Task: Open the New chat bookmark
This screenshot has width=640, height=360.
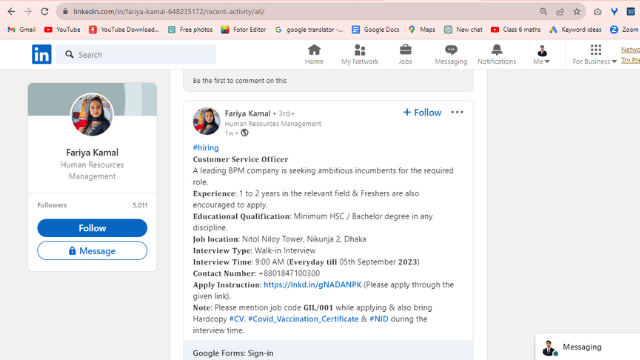Action: tap(463, 29)
